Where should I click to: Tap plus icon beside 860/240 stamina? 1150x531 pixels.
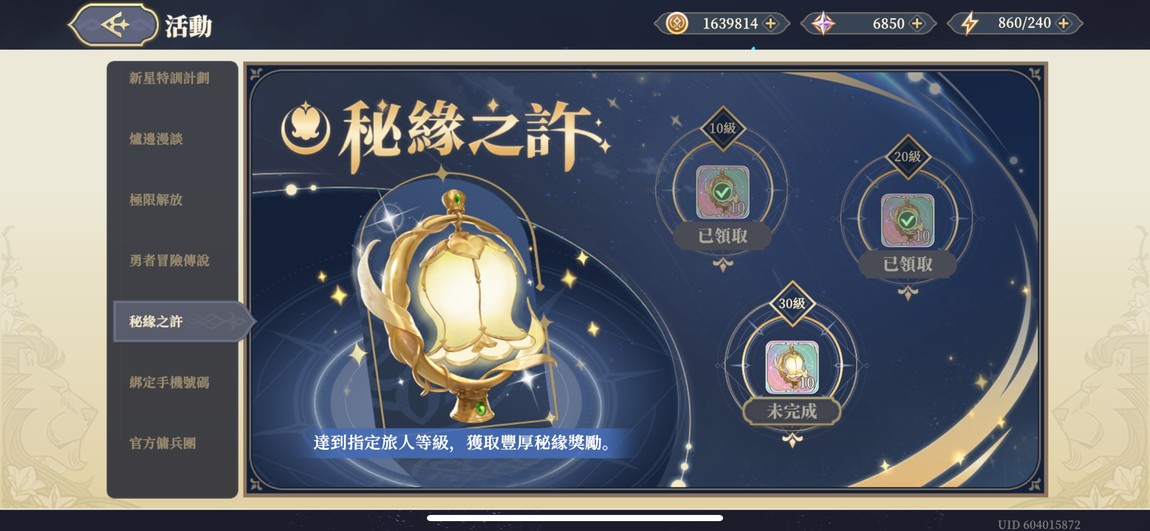coord(1063,23)
